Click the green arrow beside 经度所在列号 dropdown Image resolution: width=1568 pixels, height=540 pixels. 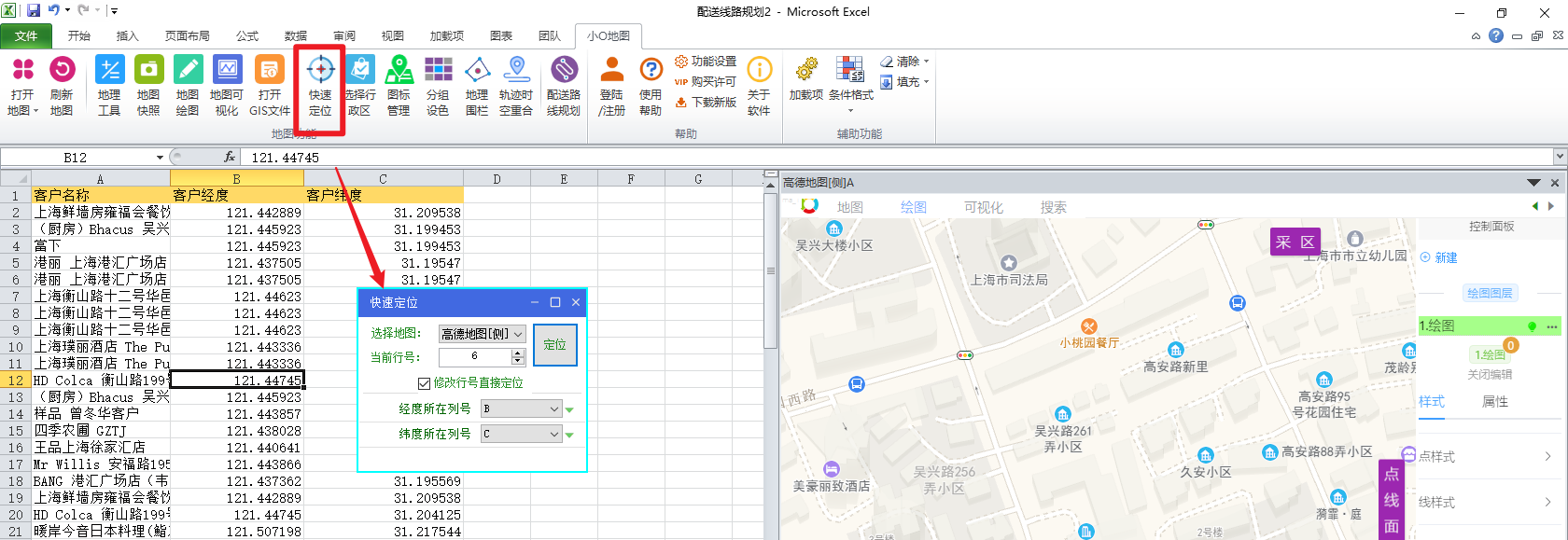click(x=569, y=409)
